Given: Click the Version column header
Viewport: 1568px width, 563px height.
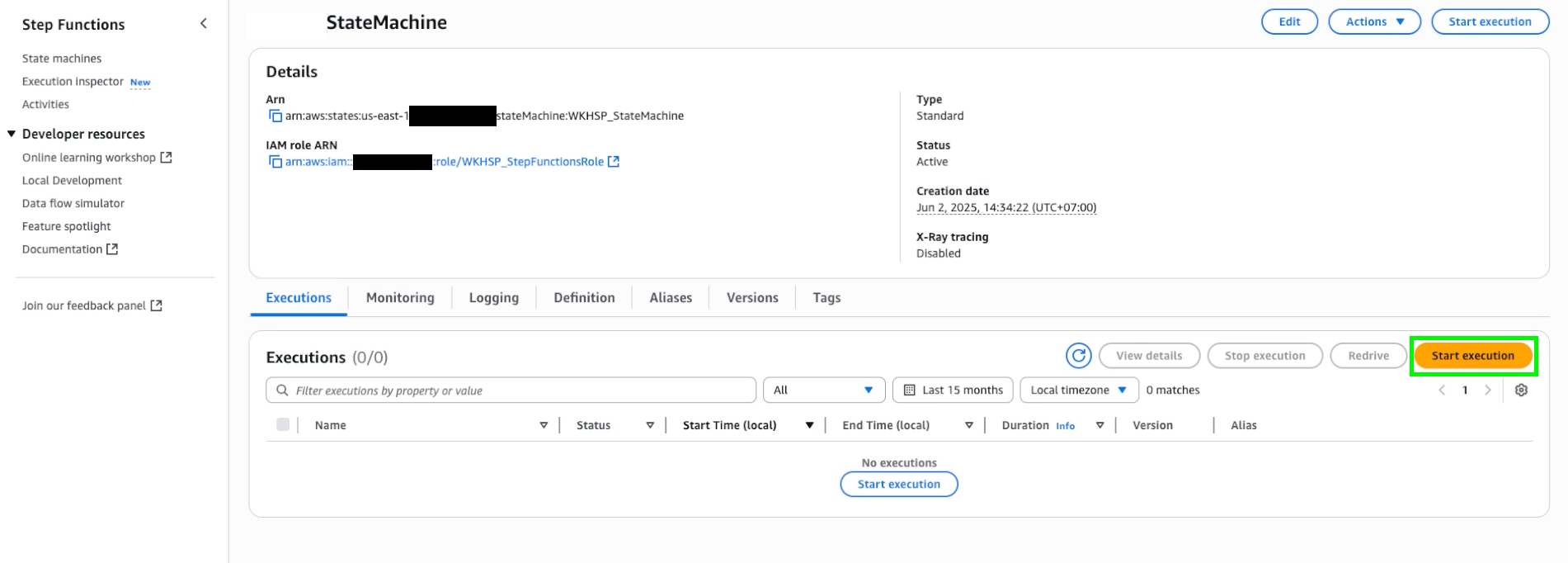Looking at the screenshot, I should [1152, 425].
